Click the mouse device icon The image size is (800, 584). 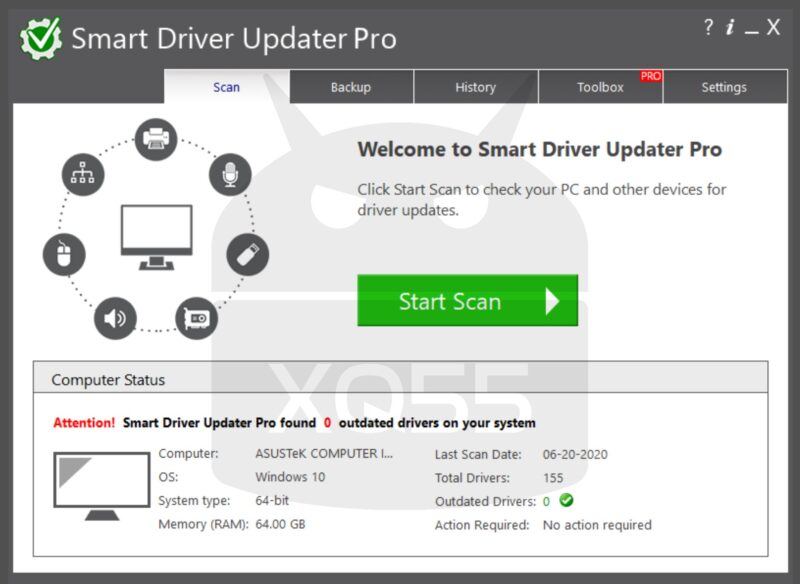pos(64,255)
